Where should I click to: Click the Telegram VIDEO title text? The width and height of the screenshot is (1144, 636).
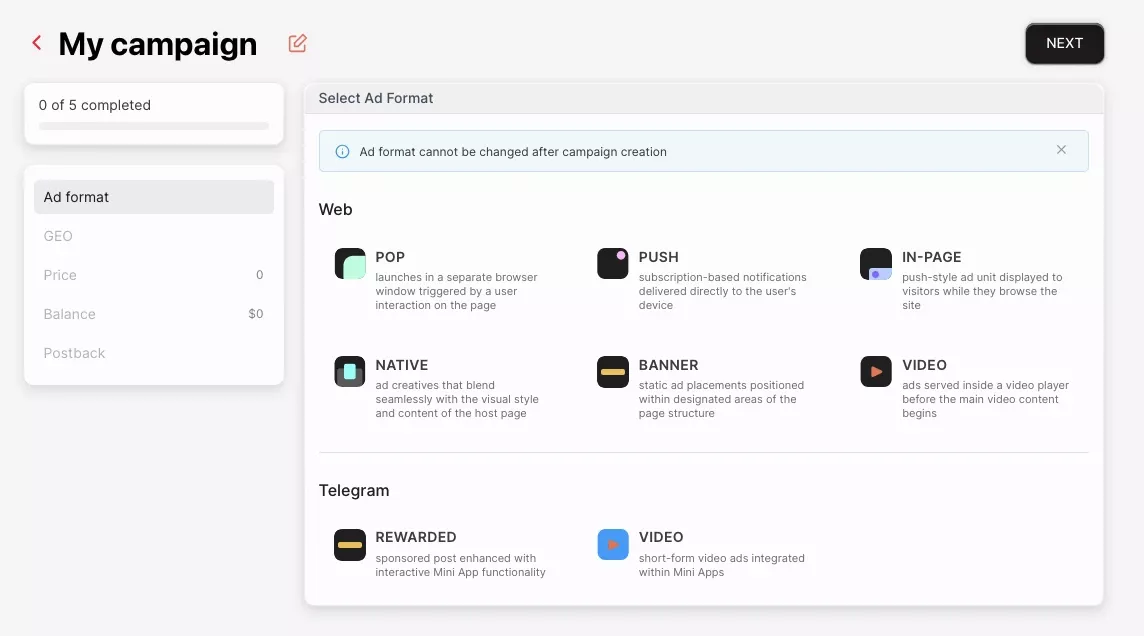point(661,537)
